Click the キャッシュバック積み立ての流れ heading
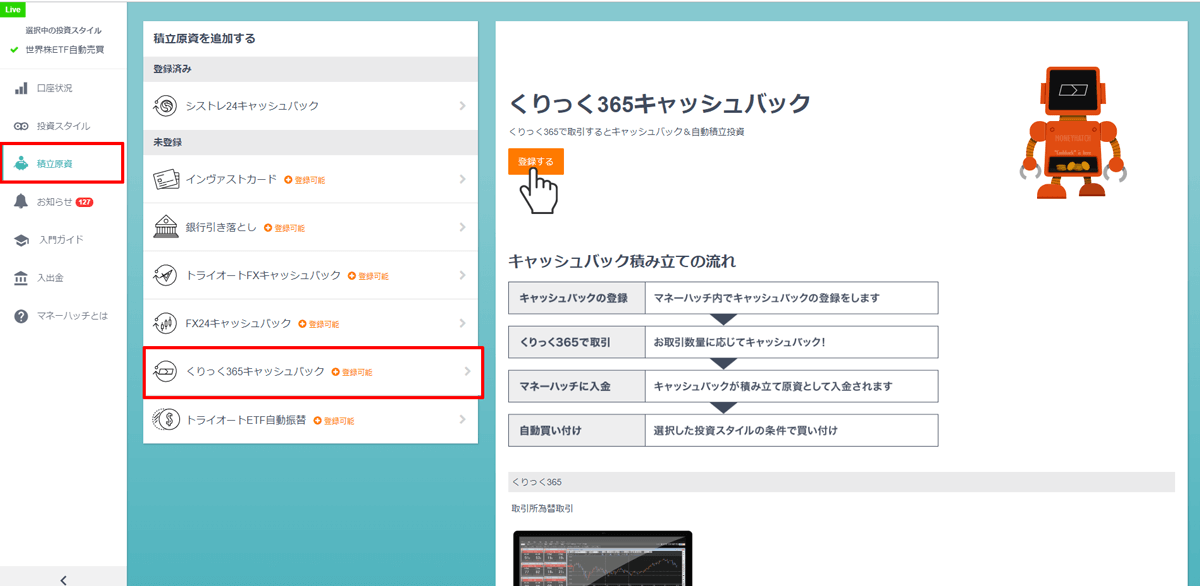 tap(622, 262)
